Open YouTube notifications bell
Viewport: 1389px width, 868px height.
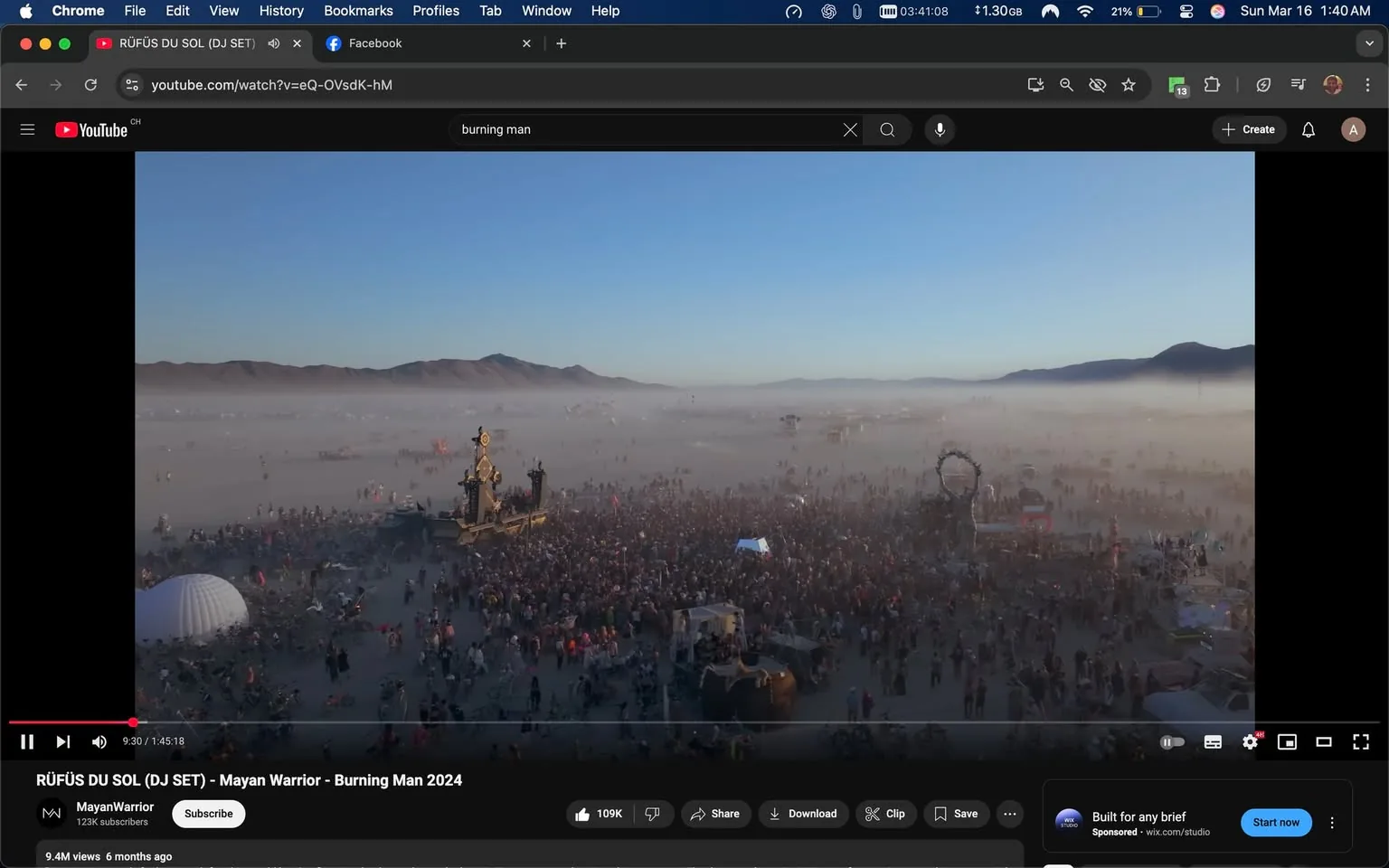(x=1308, y=129)
